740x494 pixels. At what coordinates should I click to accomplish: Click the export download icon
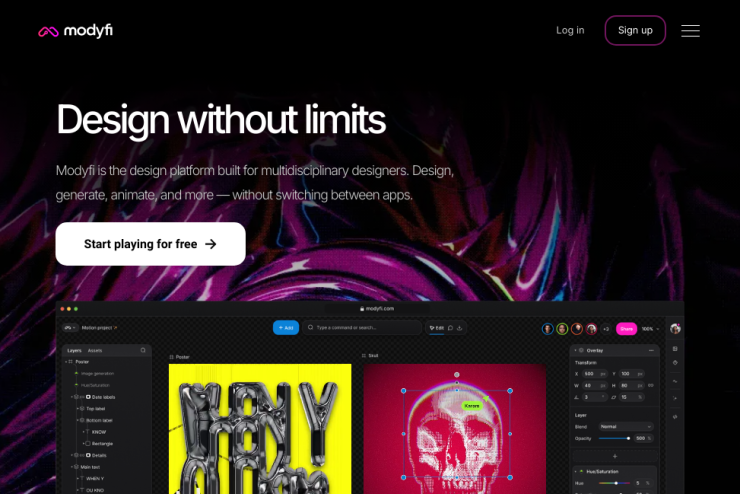pyautogui.click(x=459, y=328)
